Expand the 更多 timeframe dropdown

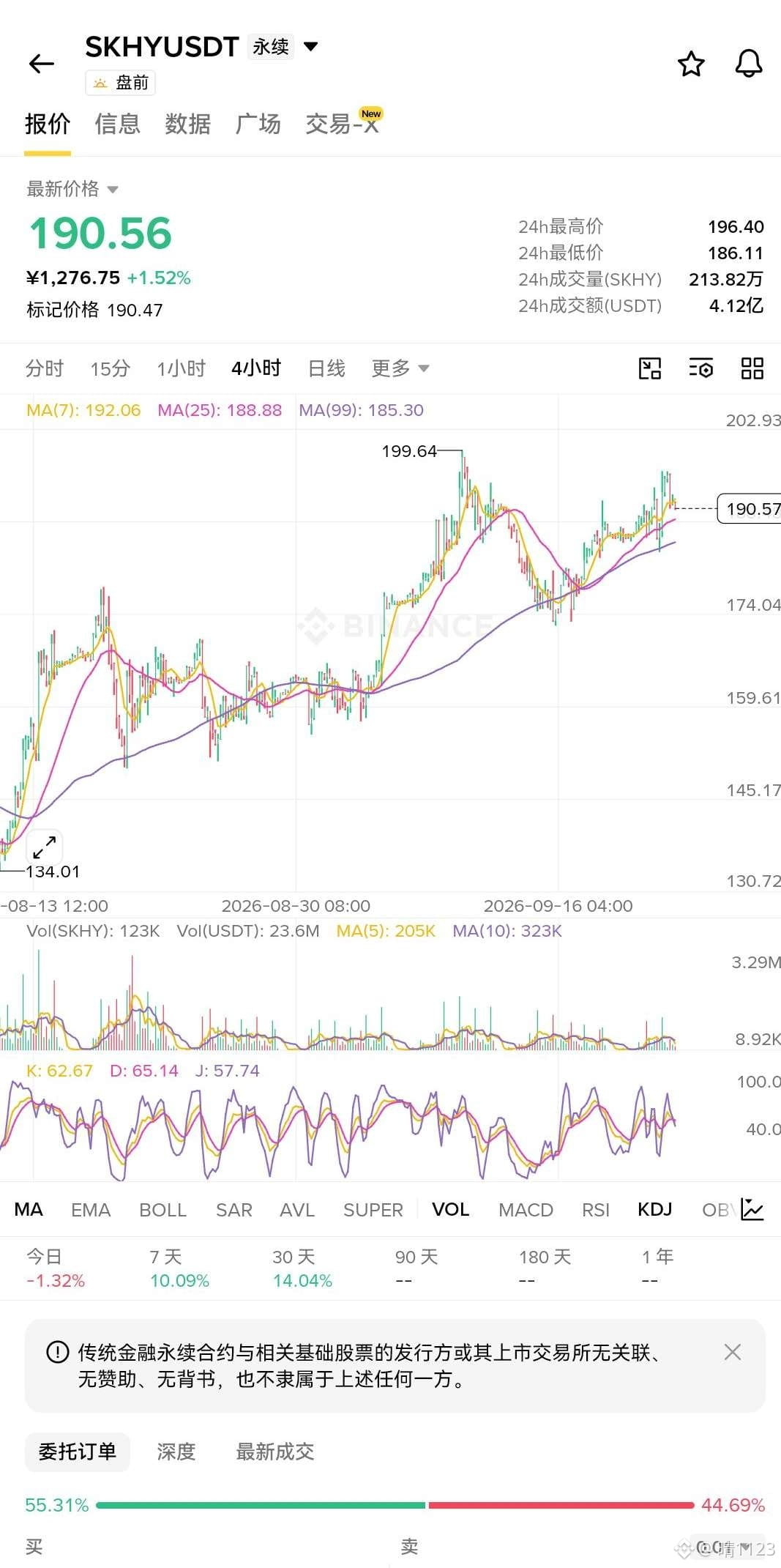pyautogui.click(x=400, y=368)
